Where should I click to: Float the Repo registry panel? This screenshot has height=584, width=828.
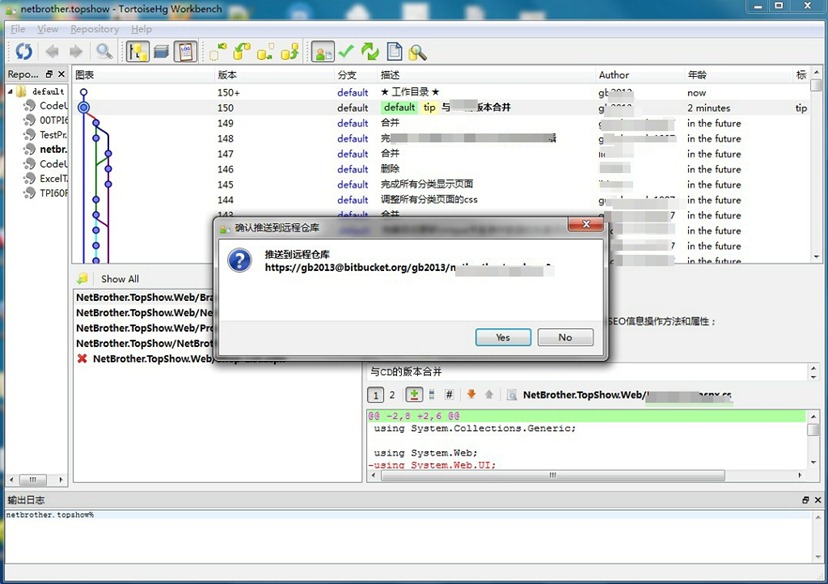coord(49,74)
